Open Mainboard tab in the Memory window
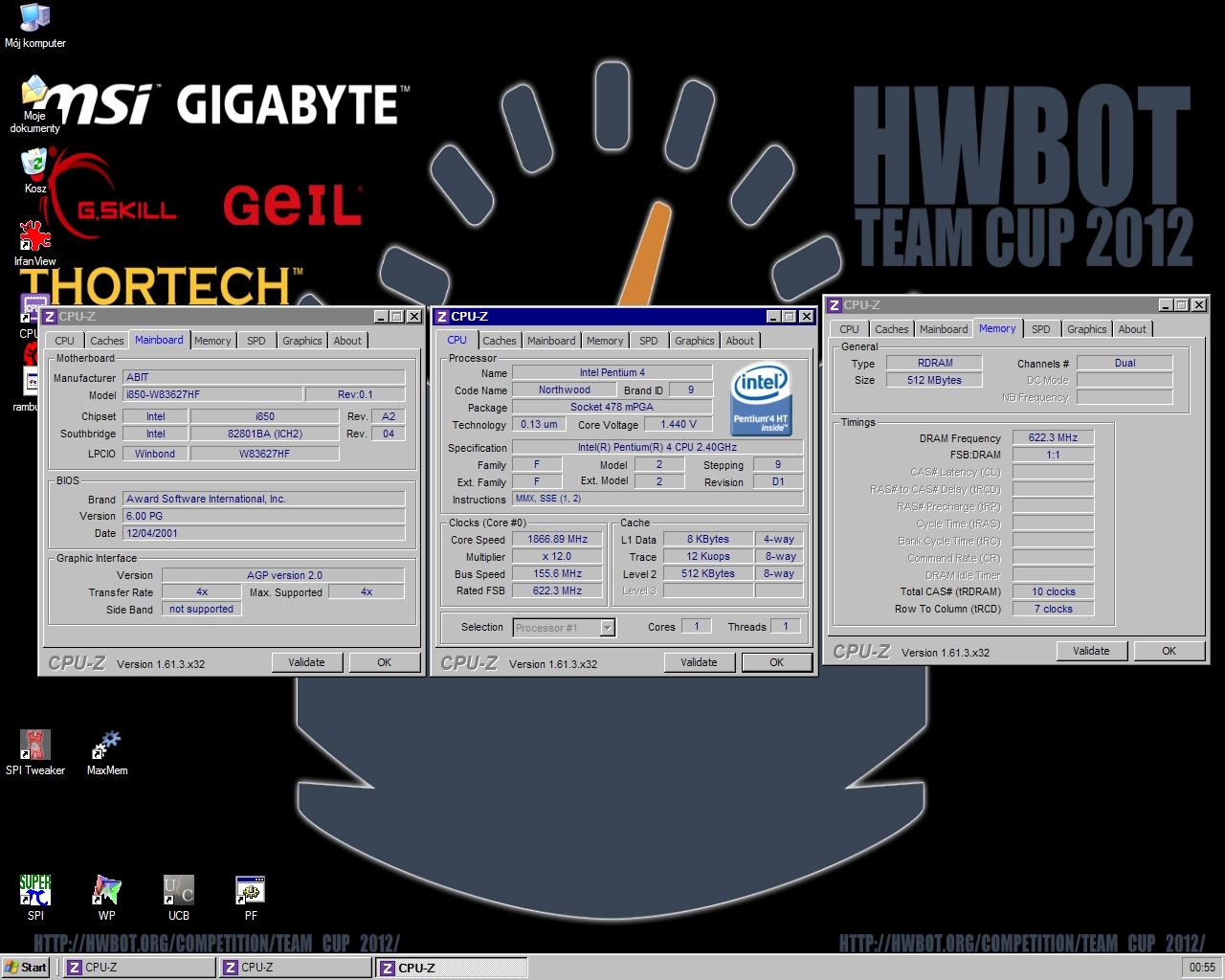The height and width of the screenshot is (980, 1225). pos(944,329)
